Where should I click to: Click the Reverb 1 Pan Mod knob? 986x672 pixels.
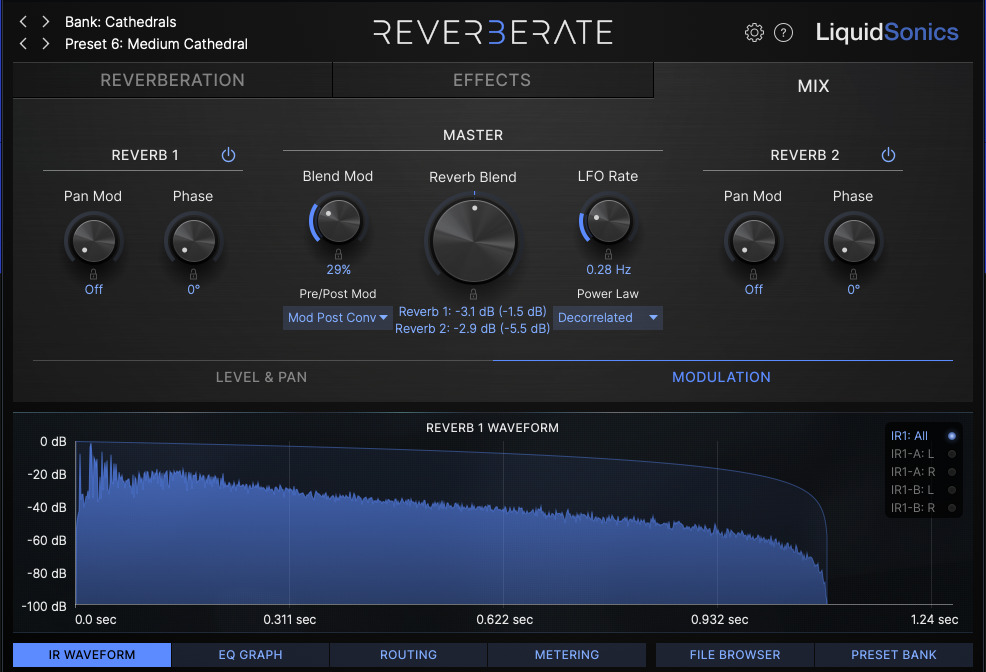pyautogui.click(x=94, y=240)
